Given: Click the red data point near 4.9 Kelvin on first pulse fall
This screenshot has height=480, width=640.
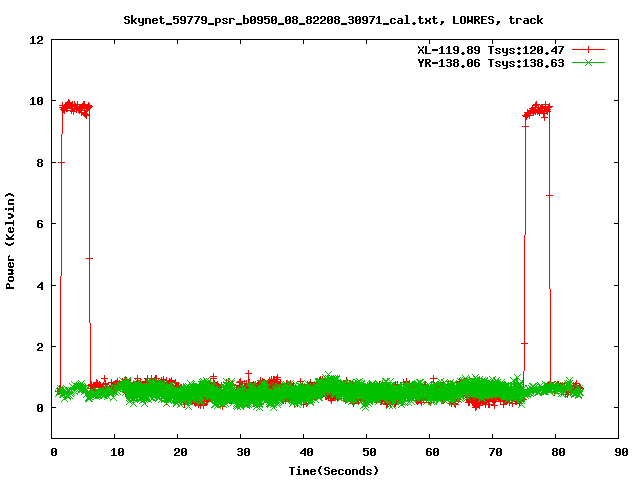Looking at the screenshot, I should pyautogui.click(x=89, y=258).
